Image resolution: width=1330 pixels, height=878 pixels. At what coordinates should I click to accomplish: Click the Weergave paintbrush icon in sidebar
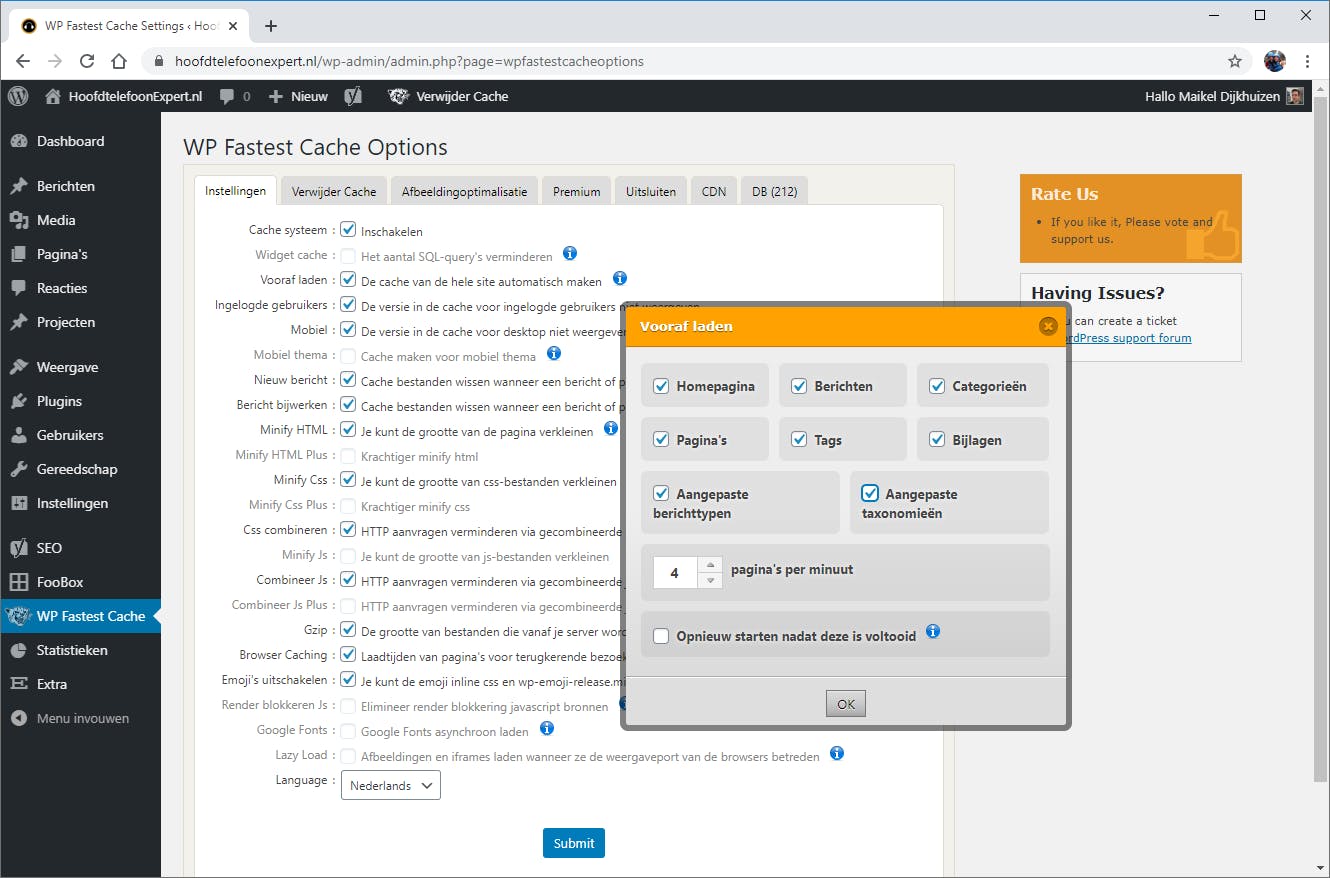pos(18,367)
